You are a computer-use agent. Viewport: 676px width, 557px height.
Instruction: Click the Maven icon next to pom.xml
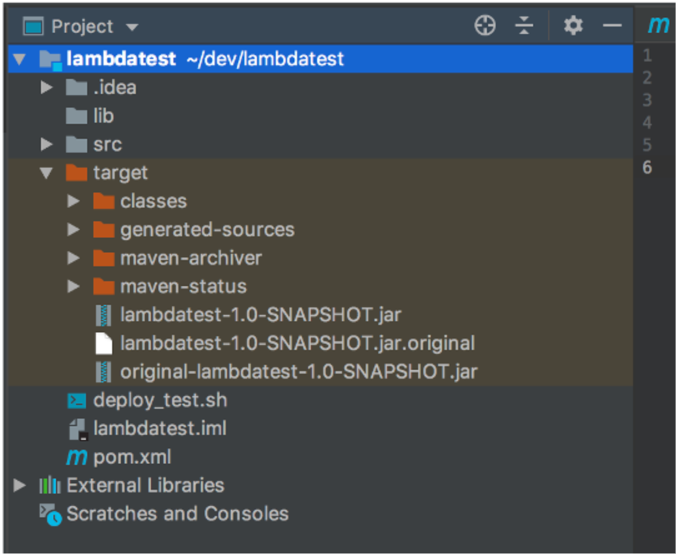pyautogui.click(x=76, y=458)
